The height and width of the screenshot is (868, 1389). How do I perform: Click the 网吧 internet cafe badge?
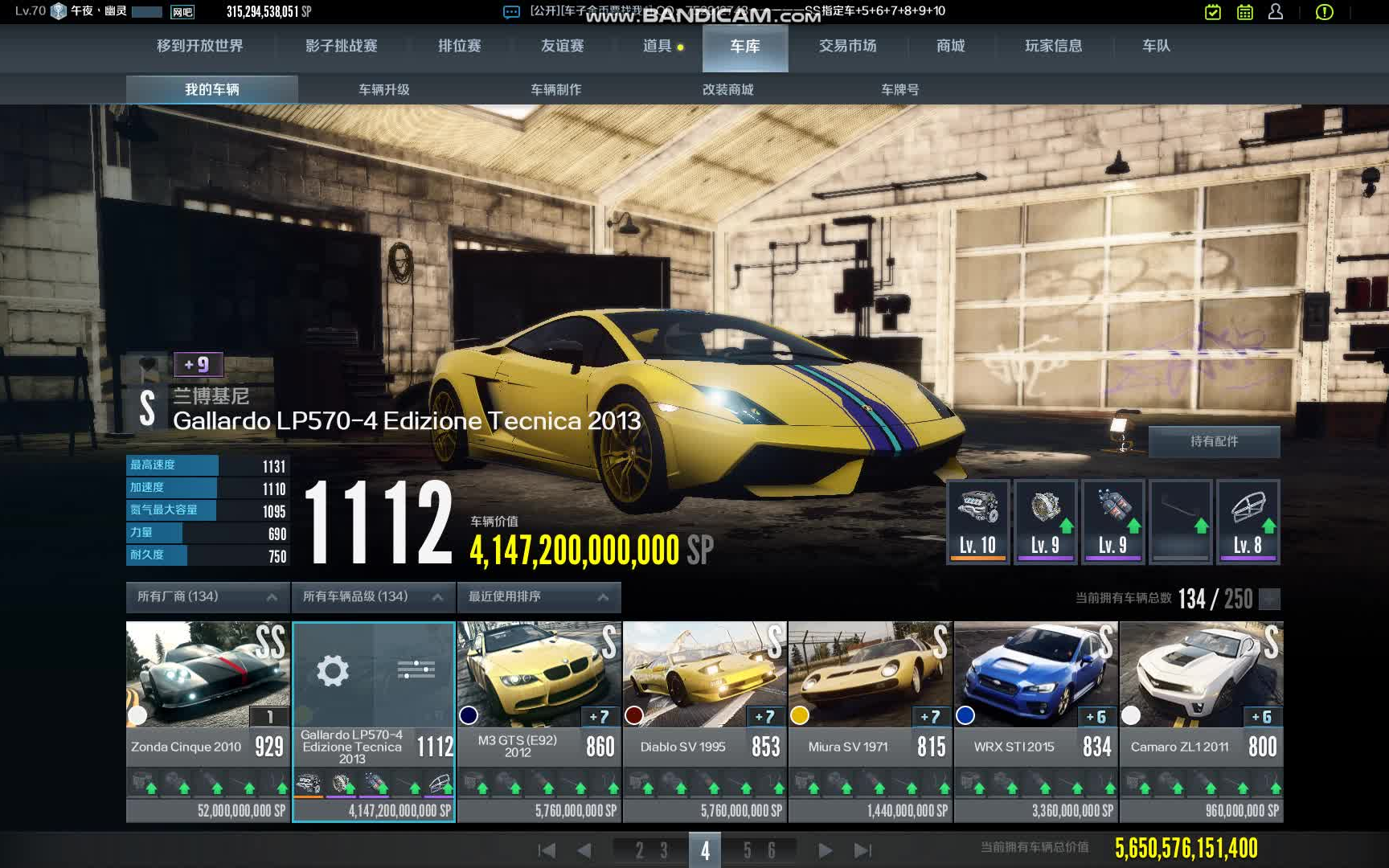point(182,12)
